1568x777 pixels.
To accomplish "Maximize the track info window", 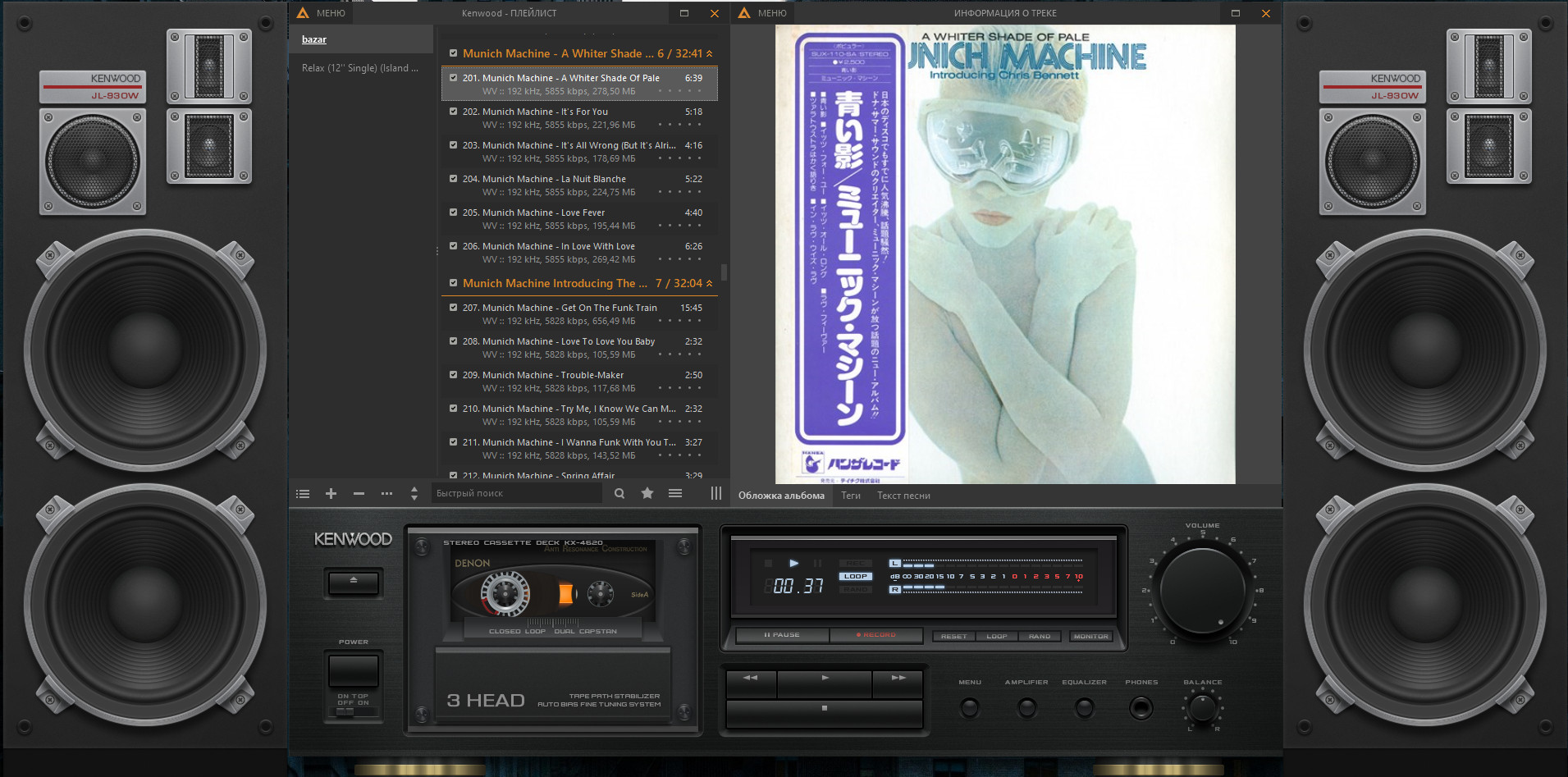I will click(x=1236, y=13).
